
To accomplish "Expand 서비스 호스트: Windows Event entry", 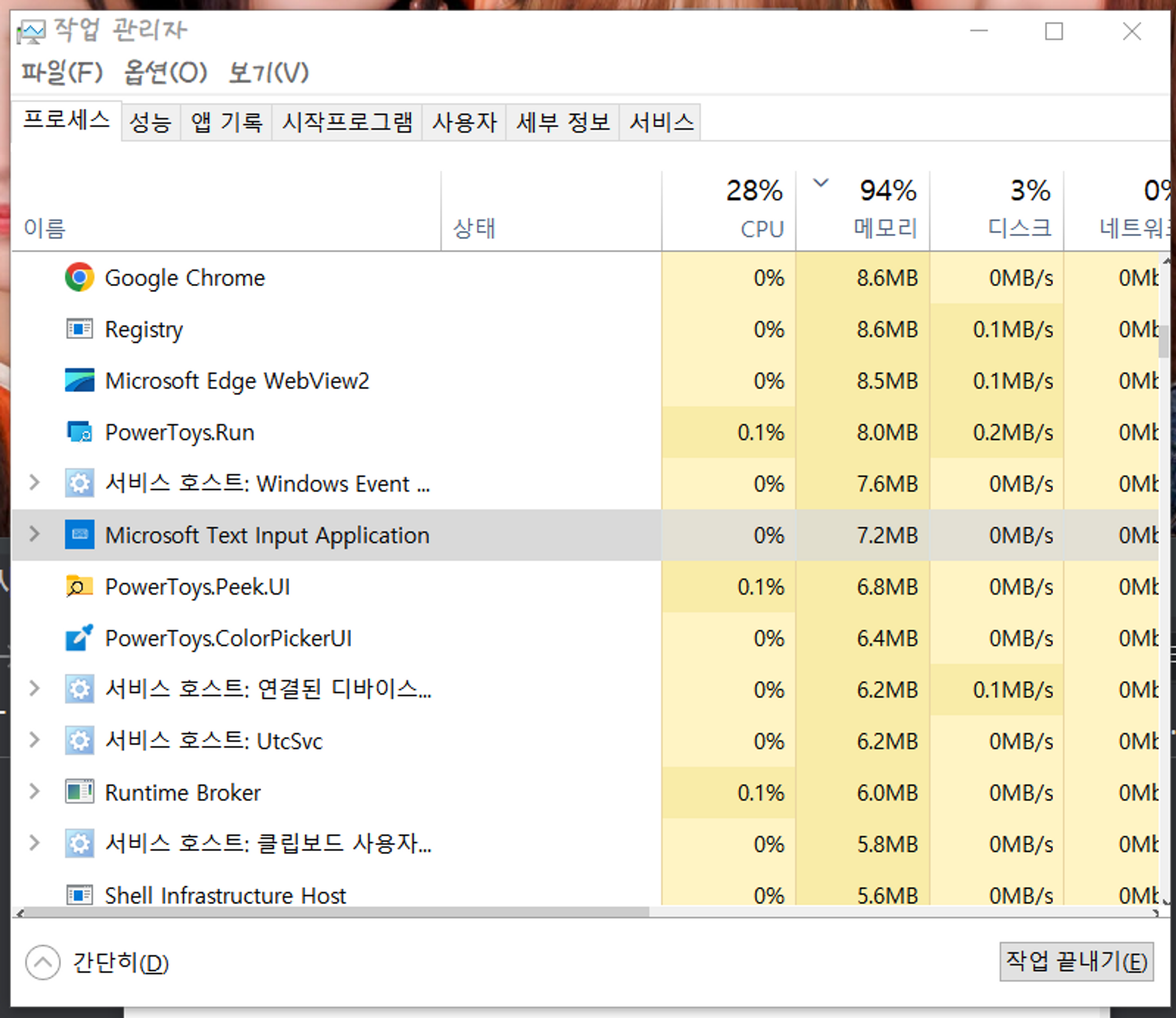I will (x=34, y=483).
